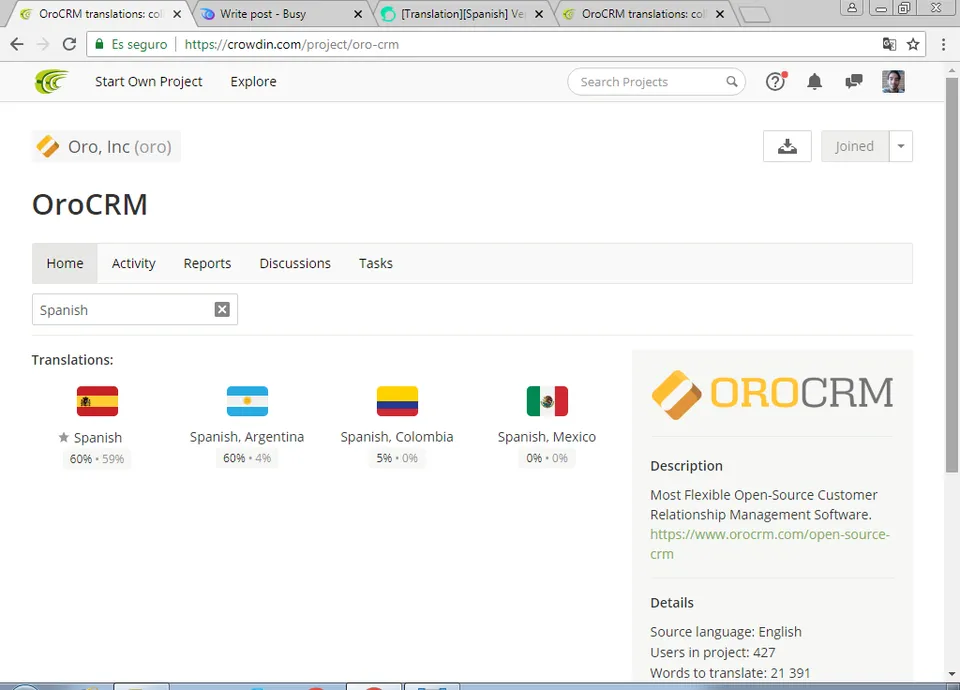Close the Write post - Busy tab

pyautogui.click(x=358, y=13)
